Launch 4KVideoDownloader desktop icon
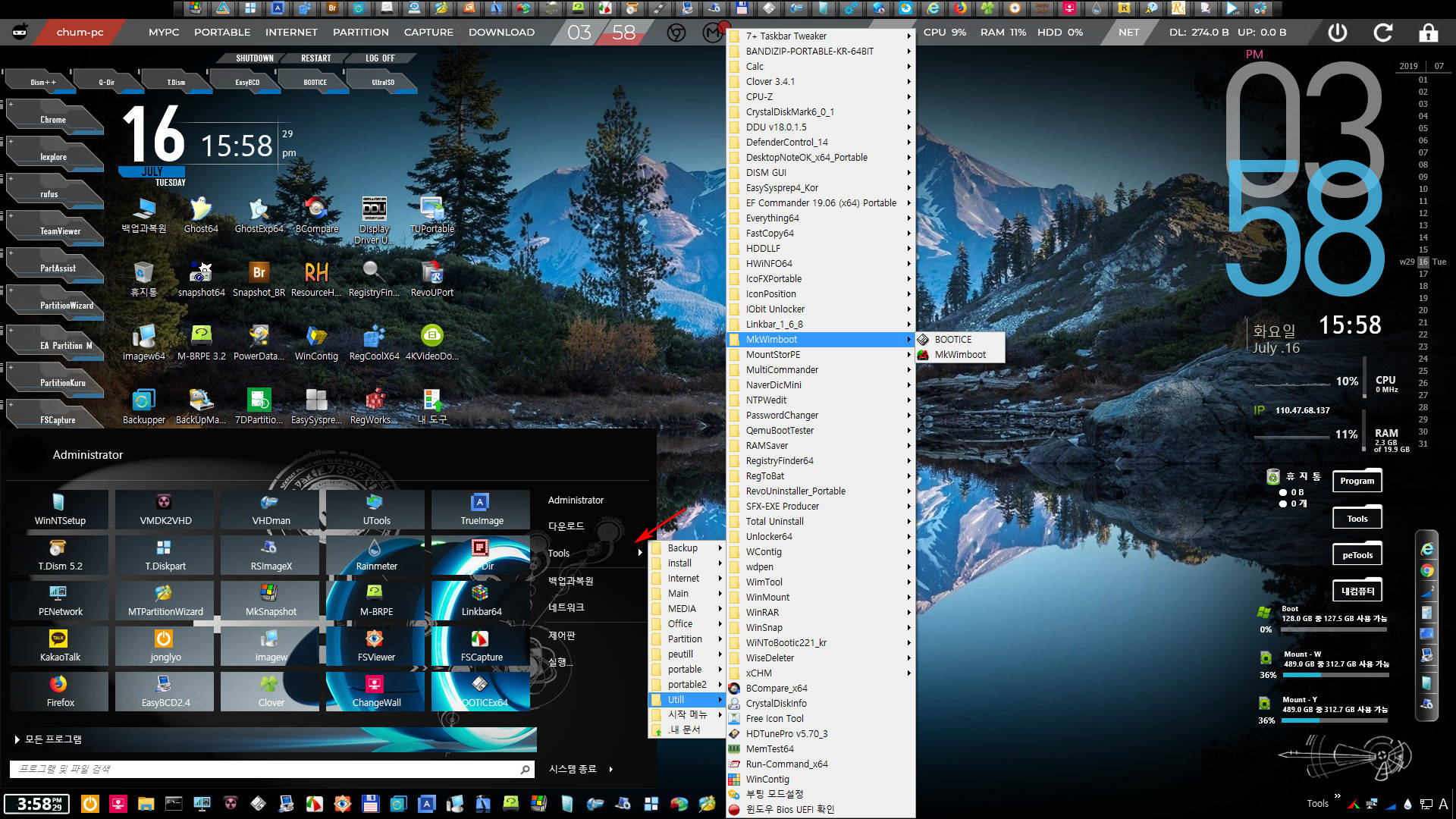Screen dimensions: 1456x819 (x=431, y=342)
